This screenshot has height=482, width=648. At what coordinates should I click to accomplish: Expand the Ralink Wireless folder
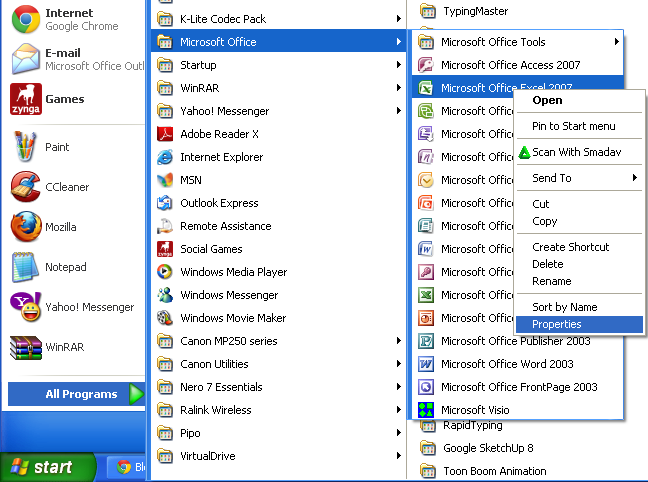tap(278, 410)
